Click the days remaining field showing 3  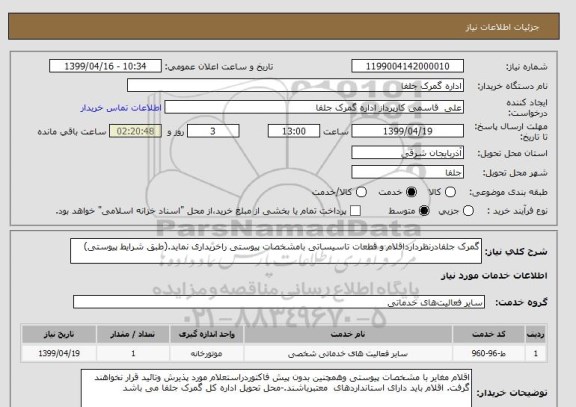pyautogui.click(x=213, y=131)
